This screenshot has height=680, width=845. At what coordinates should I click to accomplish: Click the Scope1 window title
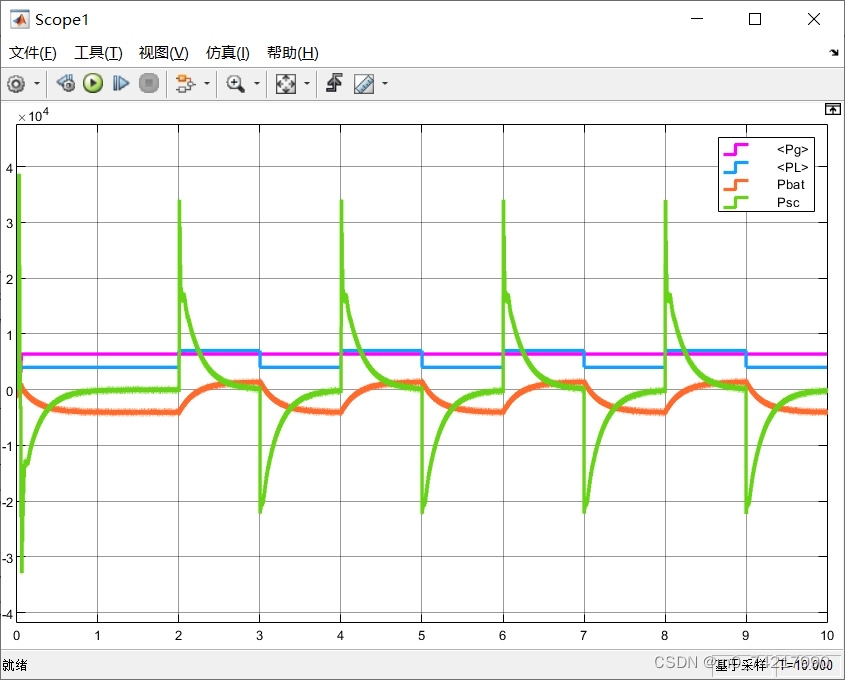[x=62, y=20]
